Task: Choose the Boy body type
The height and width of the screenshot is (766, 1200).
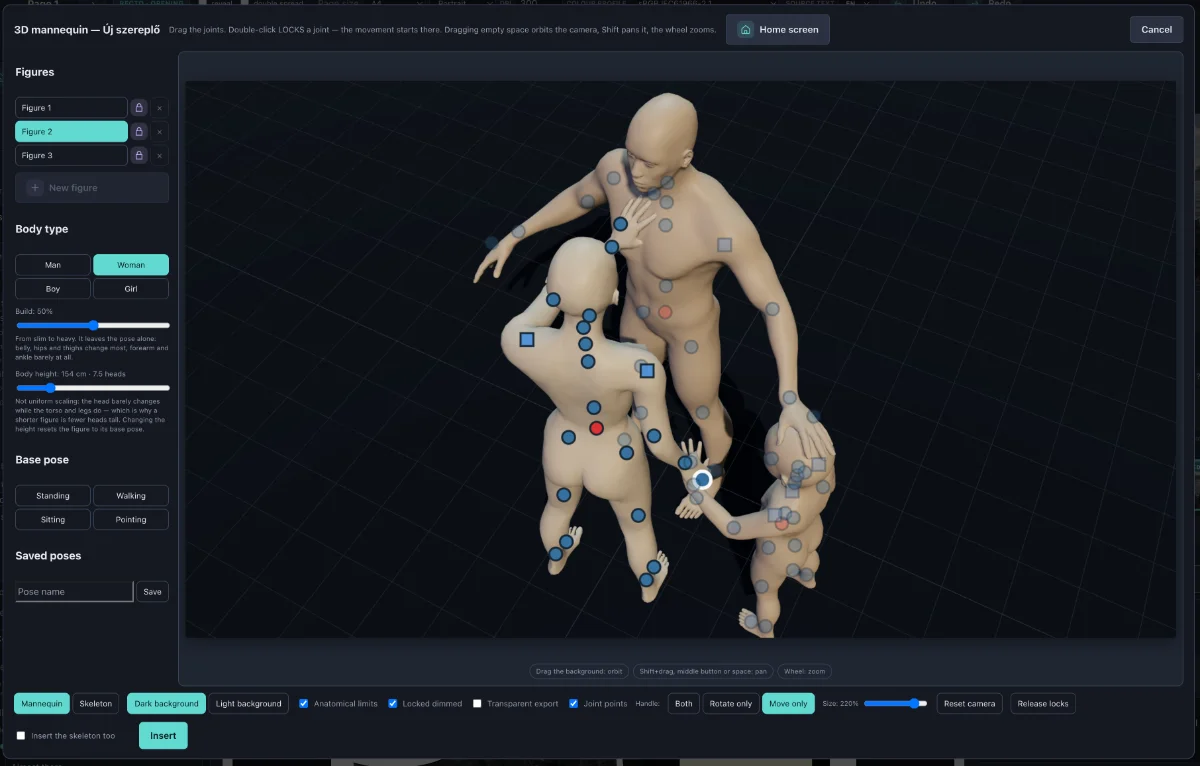Action: pos(53,289)
